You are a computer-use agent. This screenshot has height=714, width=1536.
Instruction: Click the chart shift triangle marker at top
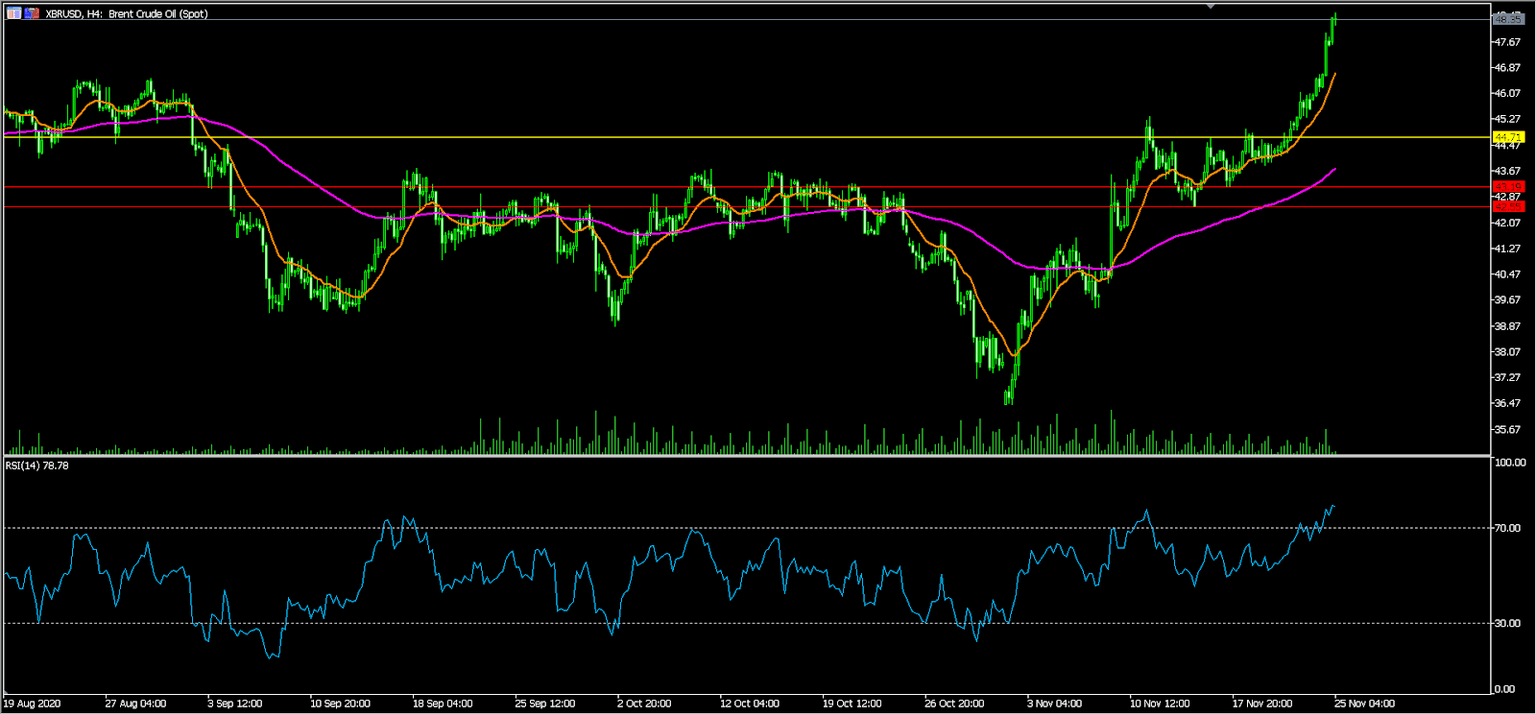tap(1212, 6)
